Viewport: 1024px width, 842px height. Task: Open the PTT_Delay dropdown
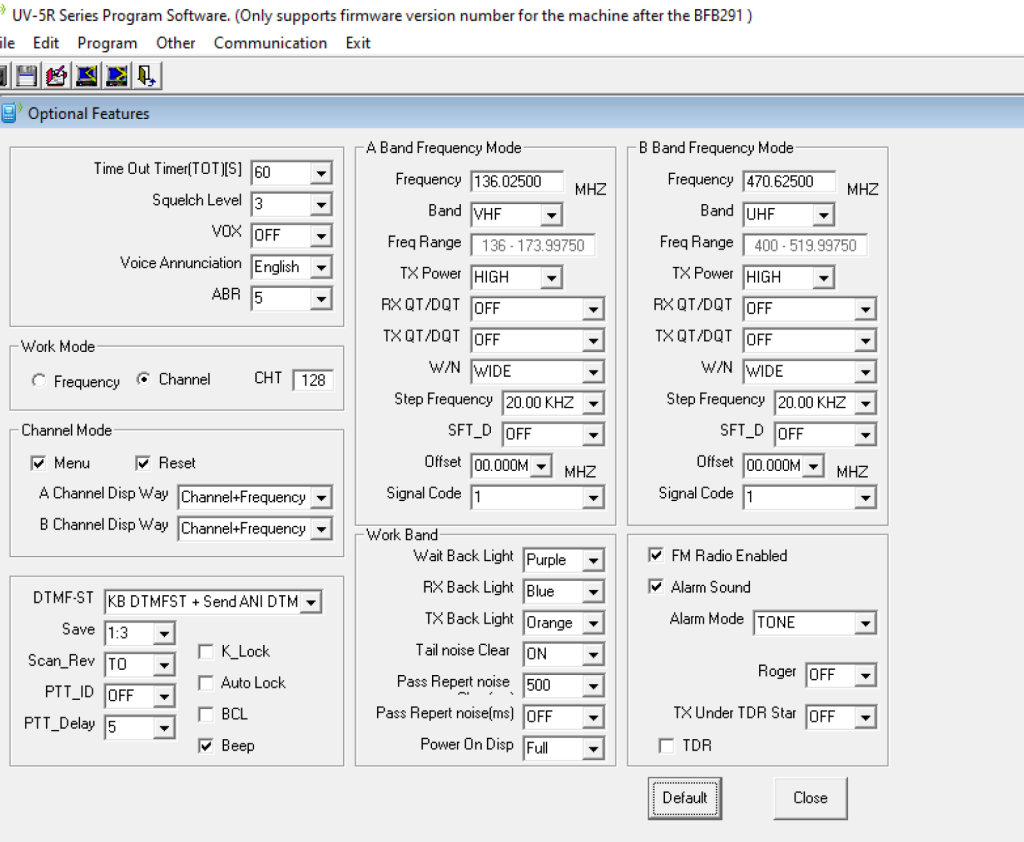(x=164, y=728)
